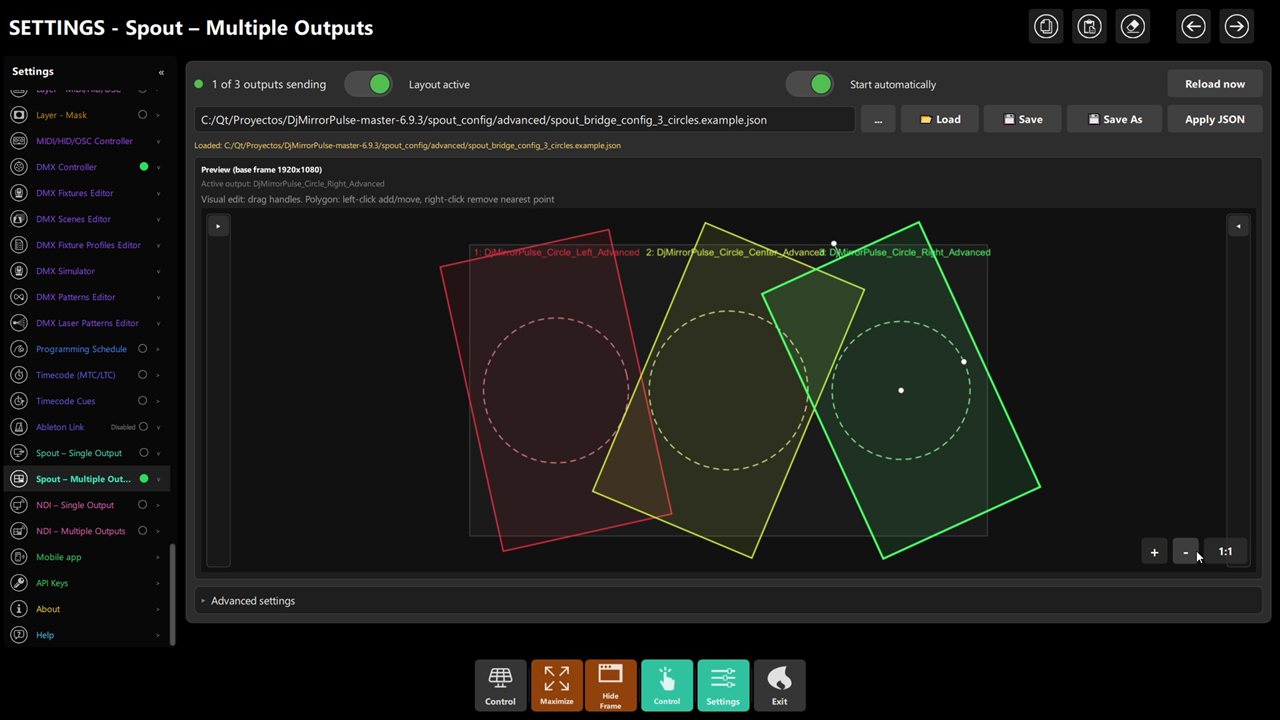The height and width of the screenshot is (720, 1280).
Task: Click the Reload now button
Action: tap(1215, 84)
